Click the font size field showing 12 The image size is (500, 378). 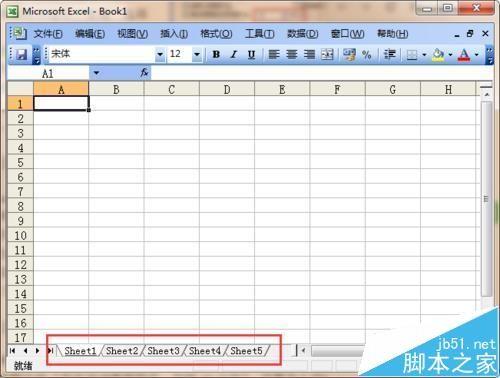(x=179, y=54)
